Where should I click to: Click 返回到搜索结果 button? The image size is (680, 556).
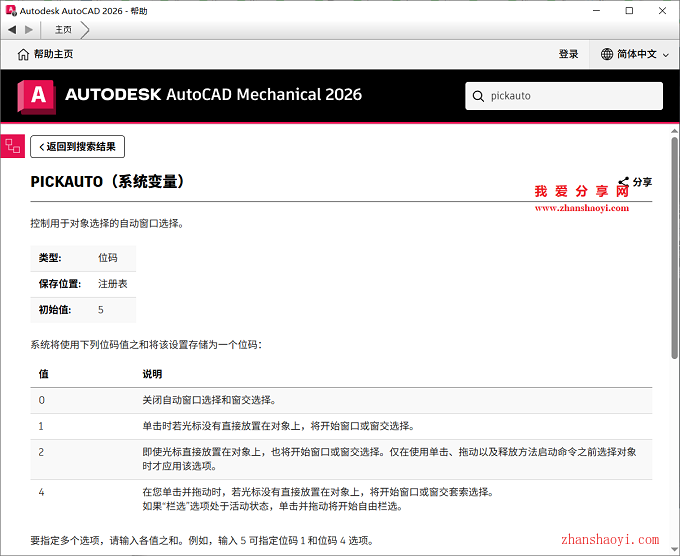77,147
